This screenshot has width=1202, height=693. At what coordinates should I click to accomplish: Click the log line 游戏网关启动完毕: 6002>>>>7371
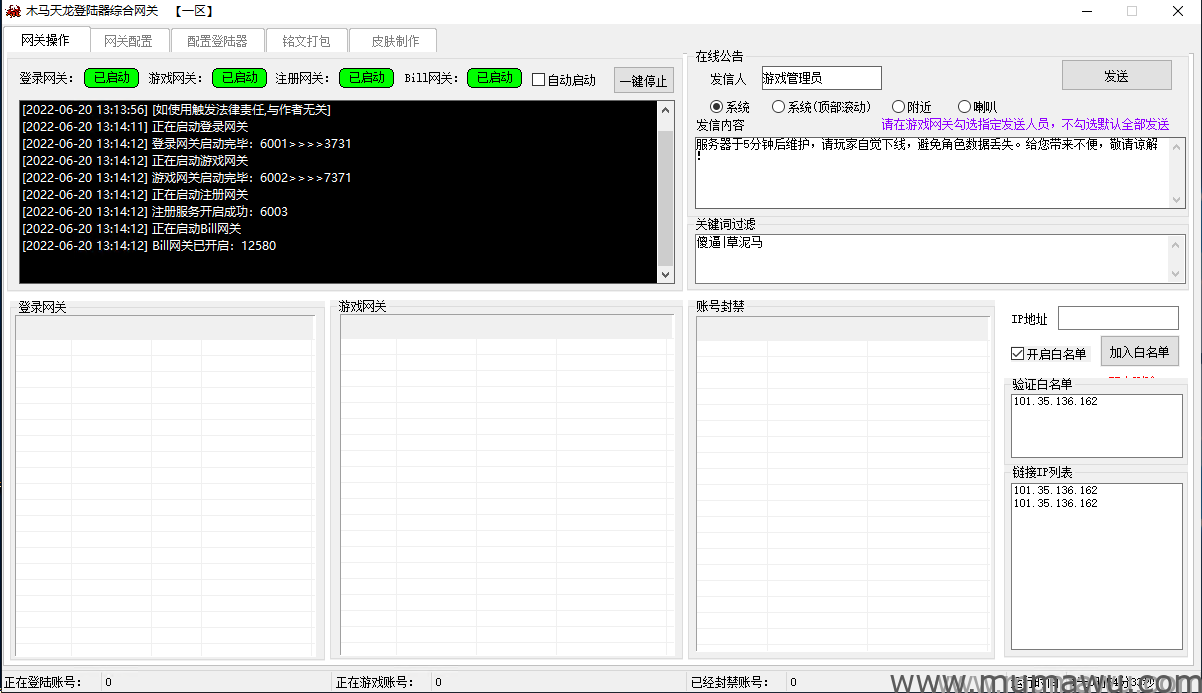[x=186, y=178]
